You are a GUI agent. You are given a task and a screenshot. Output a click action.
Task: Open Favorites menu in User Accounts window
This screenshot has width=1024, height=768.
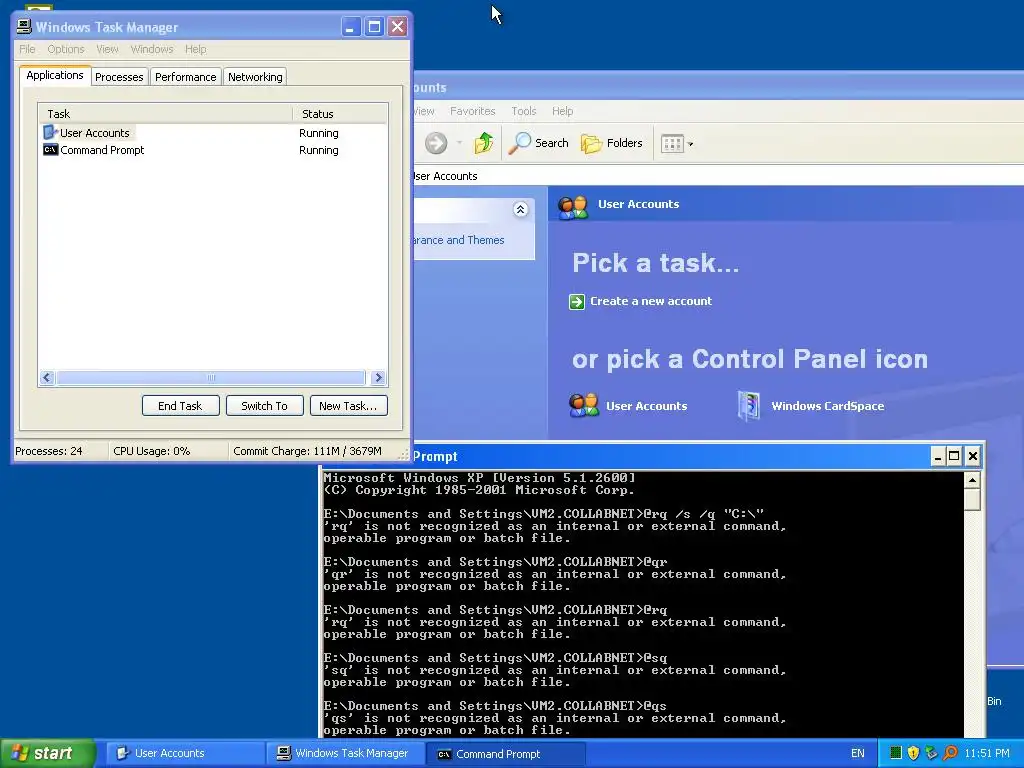pyautogui.click(x=472, y=111)
